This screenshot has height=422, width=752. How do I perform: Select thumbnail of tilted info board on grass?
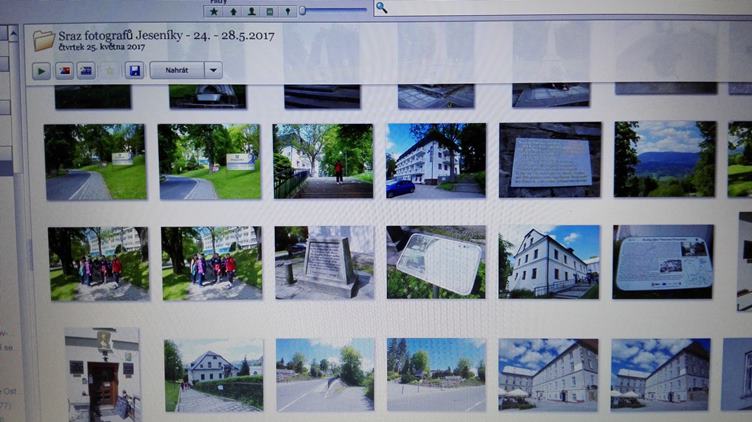tap(436, 262)
